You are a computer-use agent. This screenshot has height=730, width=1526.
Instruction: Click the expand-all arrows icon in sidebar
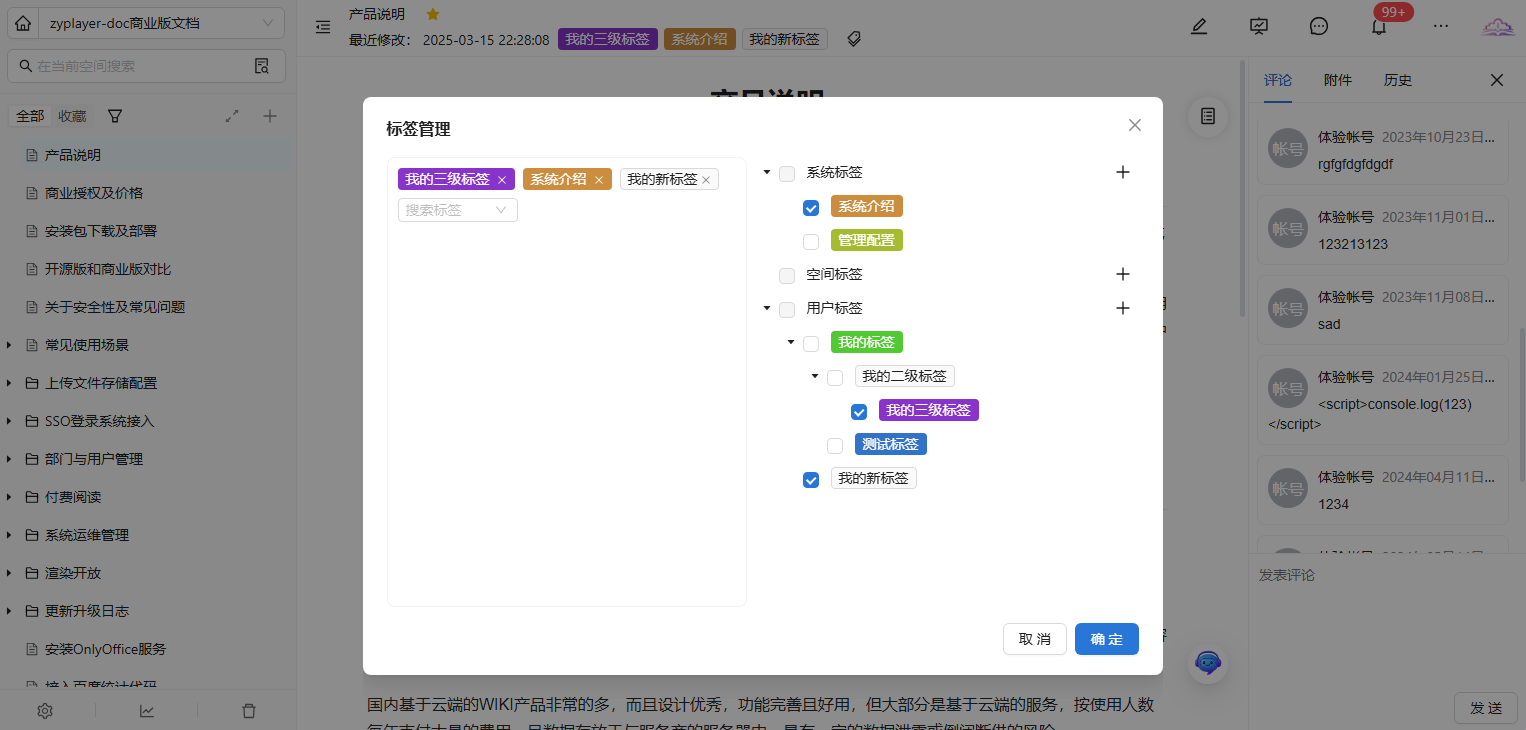point(232,116)
